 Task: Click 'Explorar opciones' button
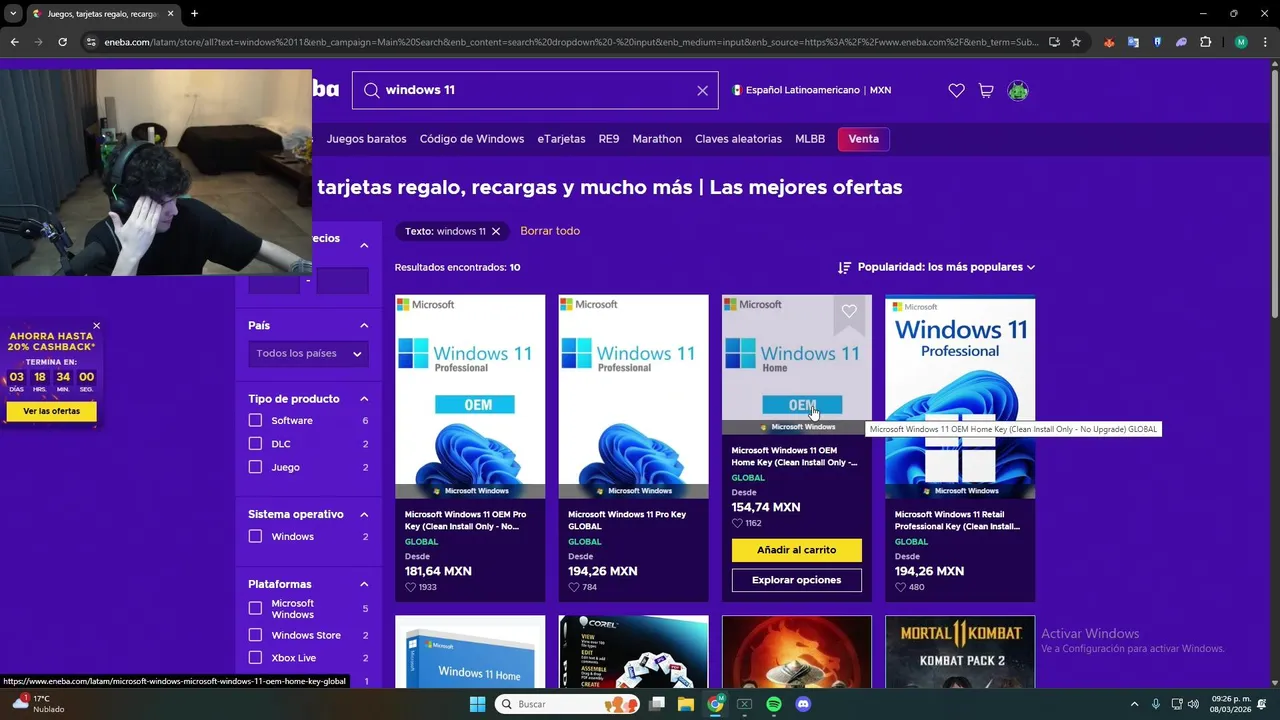(x=797, y=580)
